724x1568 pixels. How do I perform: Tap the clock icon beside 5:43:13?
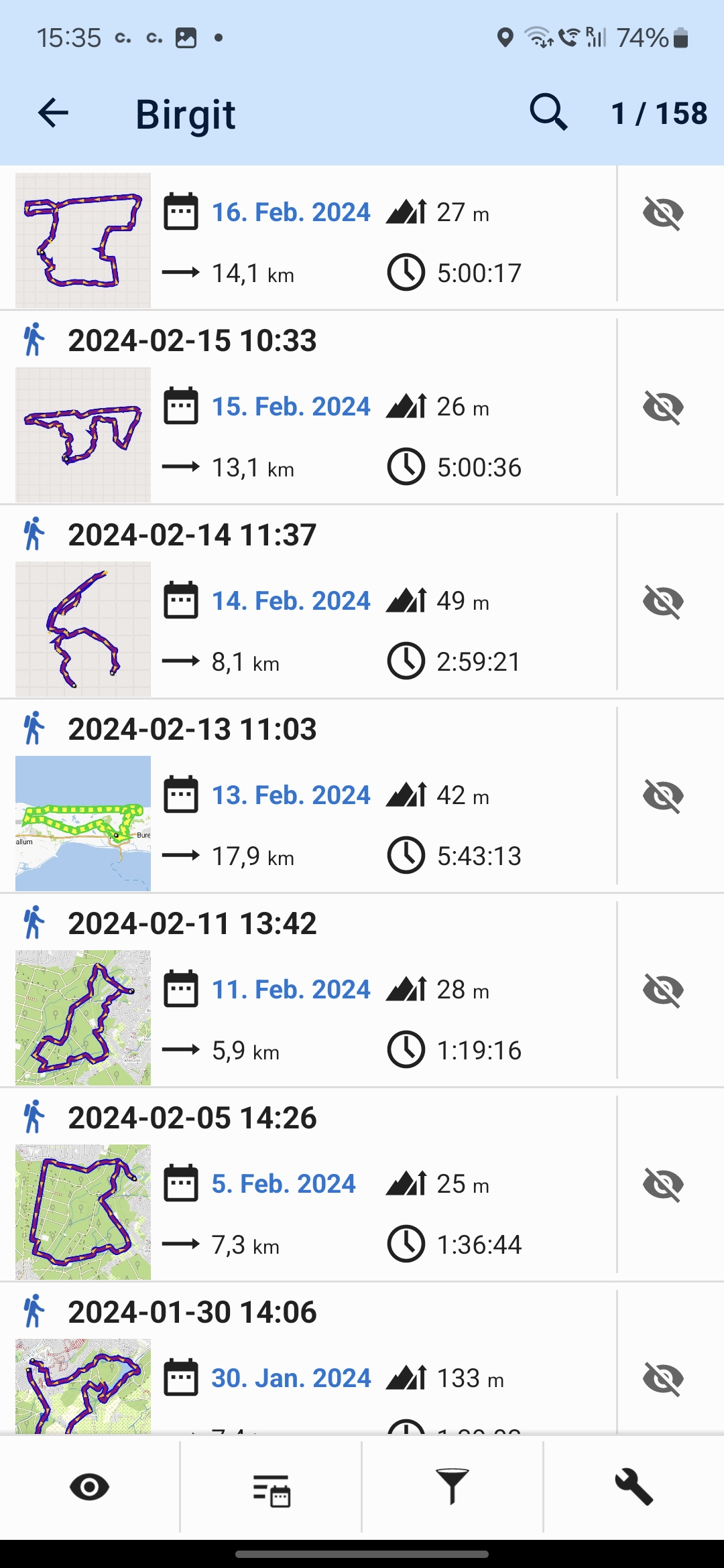[x=406, y=855]
